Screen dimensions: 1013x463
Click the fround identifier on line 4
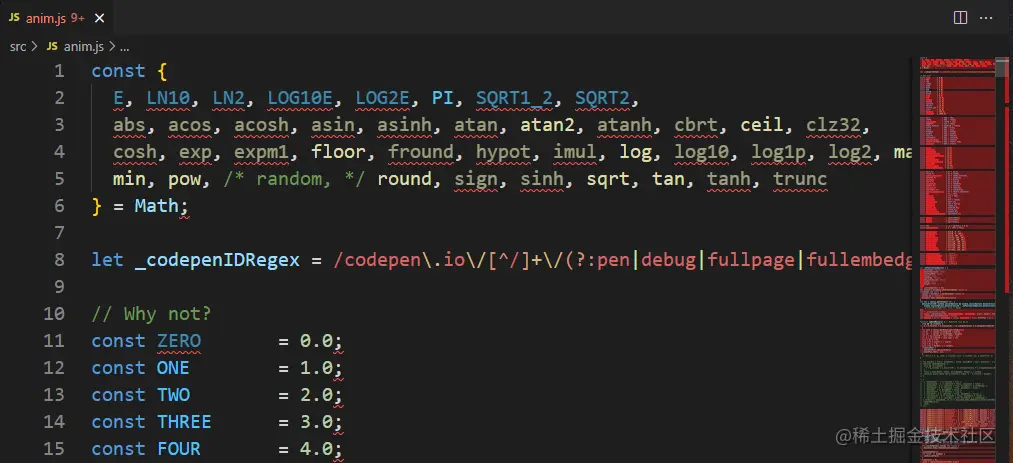tap(421, 152)
